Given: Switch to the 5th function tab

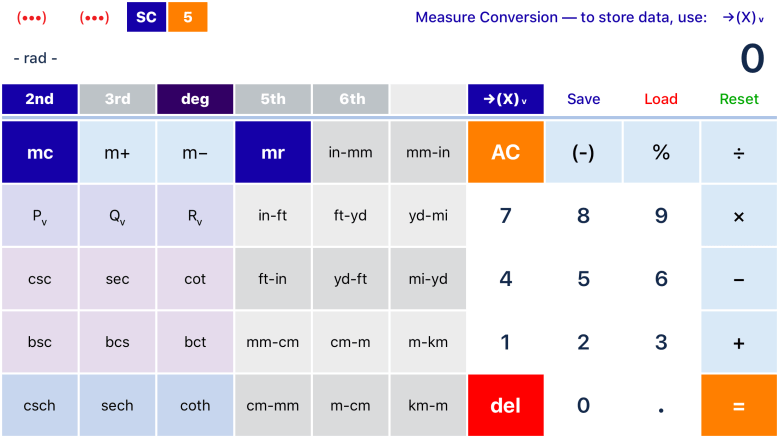Looking at the screenshot, I should [x=273, y=99].
